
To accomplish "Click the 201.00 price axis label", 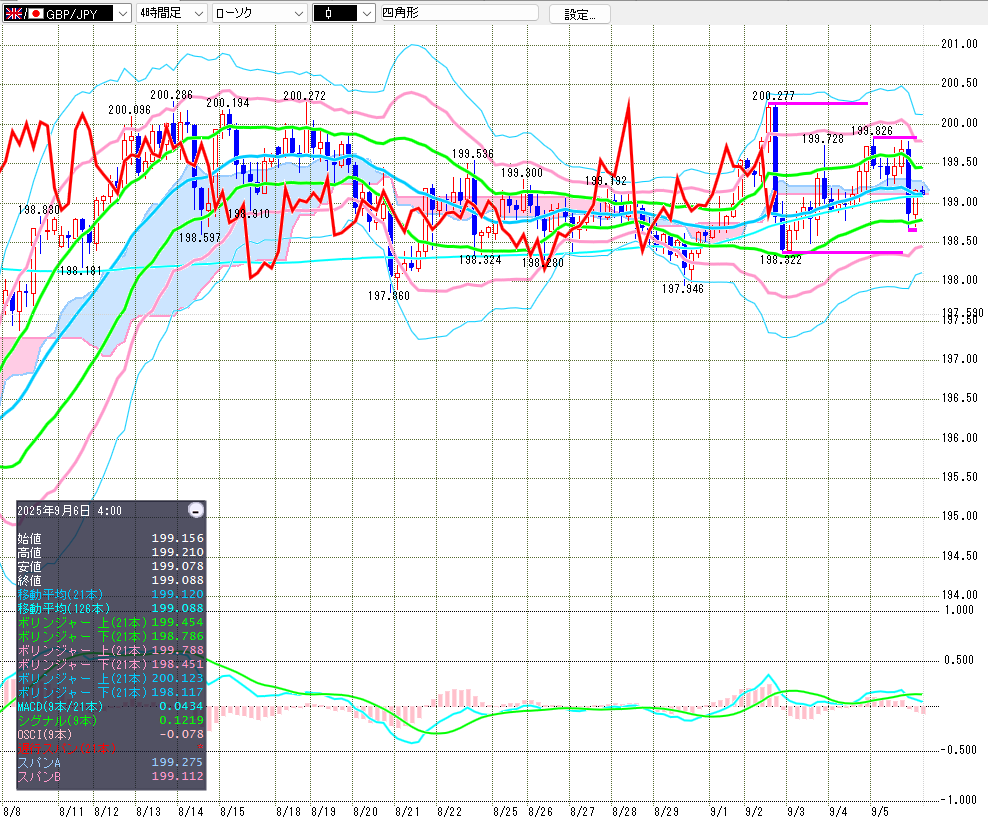I will coord(959,43).
